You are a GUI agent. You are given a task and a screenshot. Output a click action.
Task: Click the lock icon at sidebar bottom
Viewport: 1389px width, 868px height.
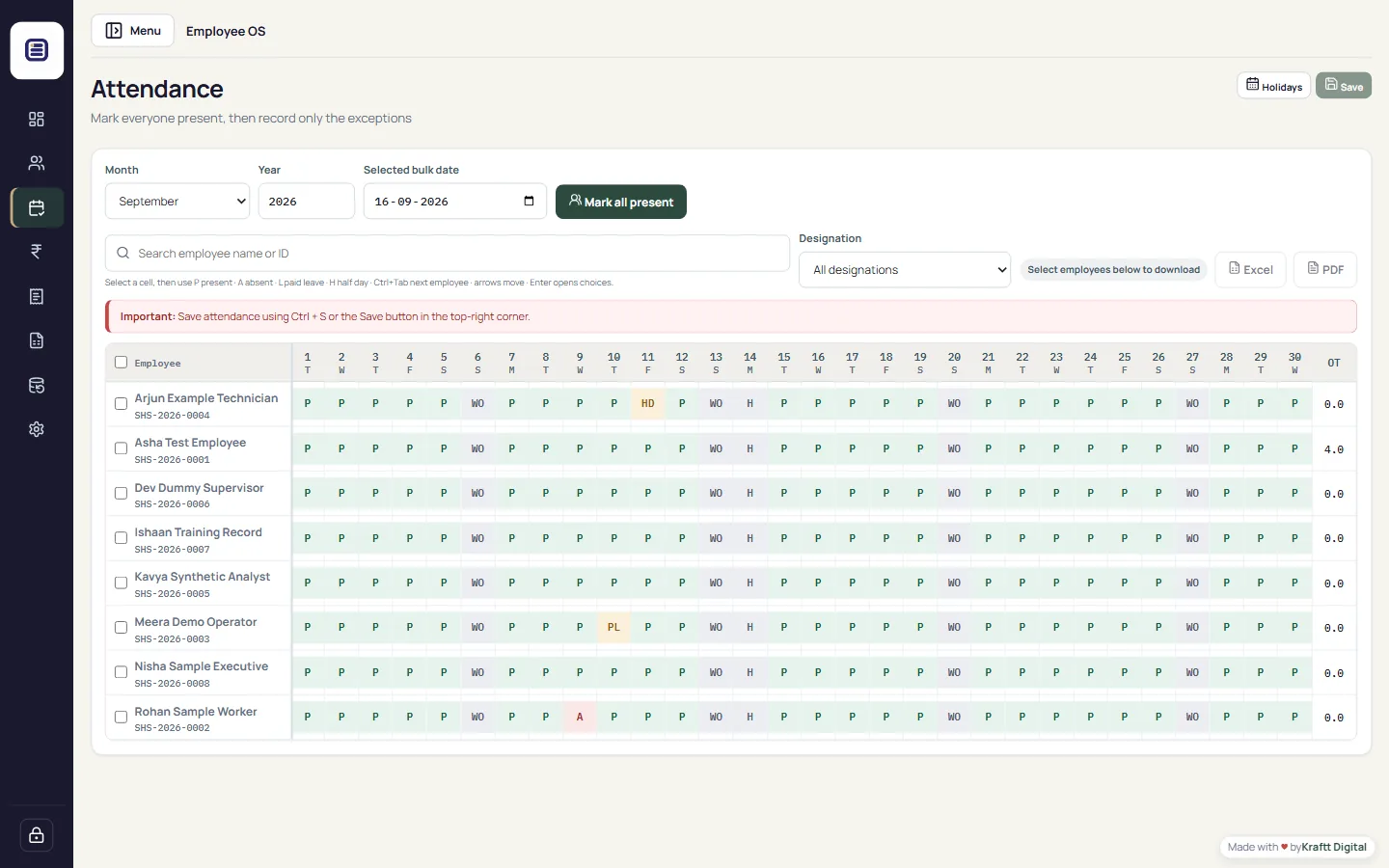click(x=37, y=835)
